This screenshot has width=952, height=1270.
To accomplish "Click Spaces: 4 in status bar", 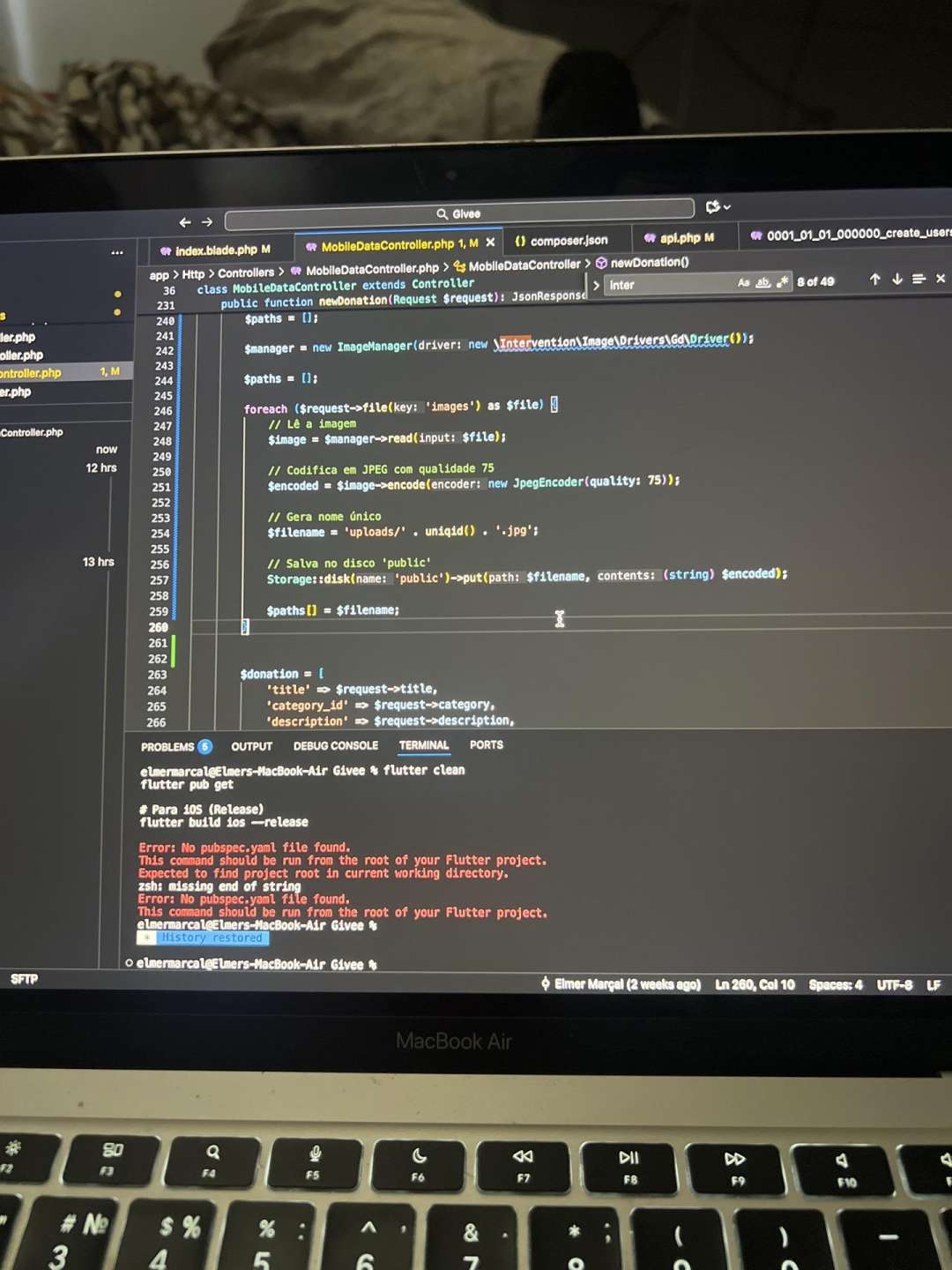I will [x=835, y=985].
